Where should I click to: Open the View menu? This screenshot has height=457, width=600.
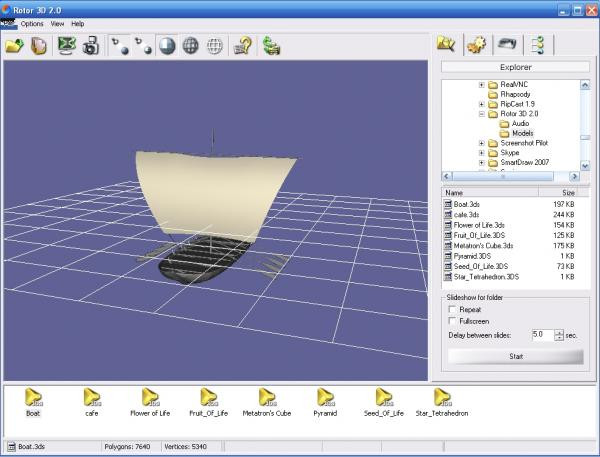coord(57,23)
